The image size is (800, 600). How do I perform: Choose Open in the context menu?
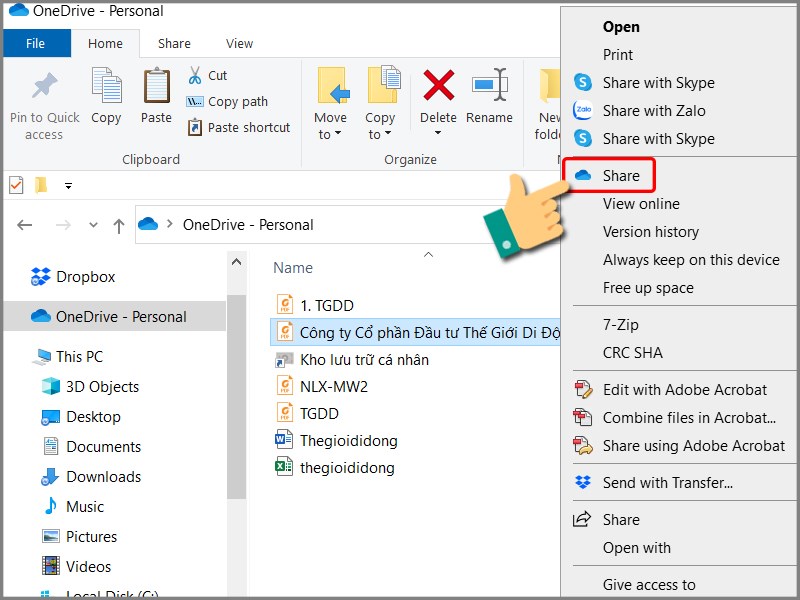[621, 27]
